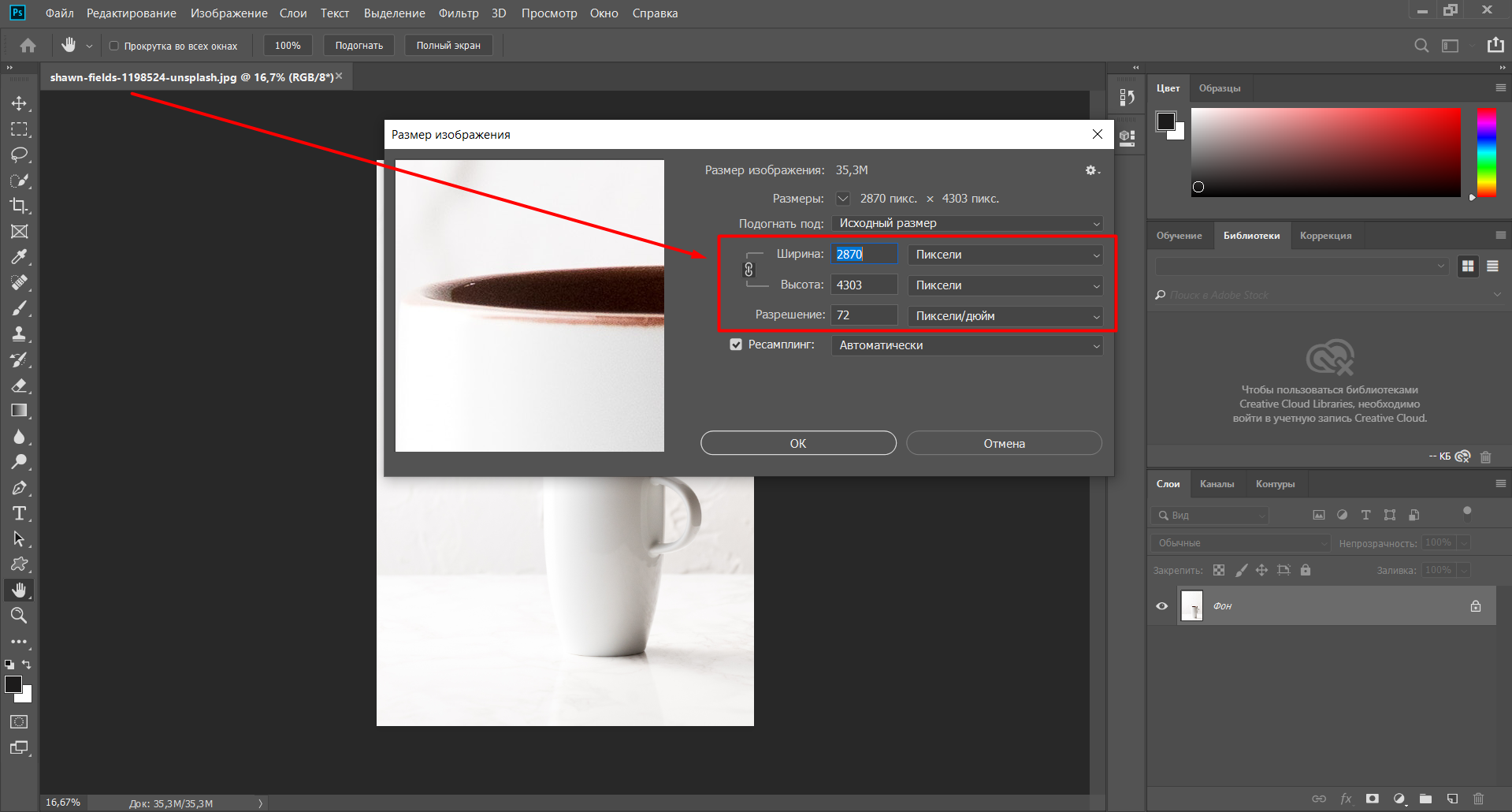This screenshot has height=812, width=1512.
Task: Select the Path Selection tool
Action: pos(19,539)
